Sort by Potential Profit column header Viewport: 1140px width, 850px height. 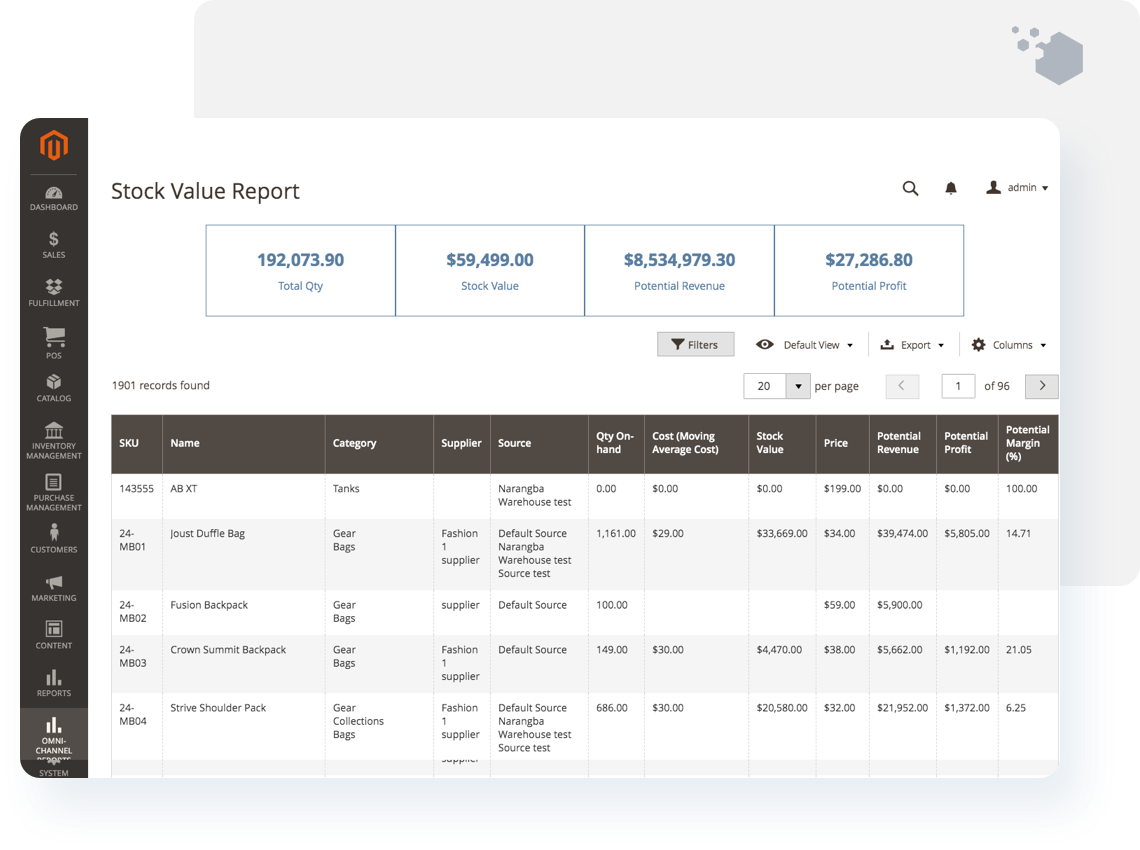(967, 444)
